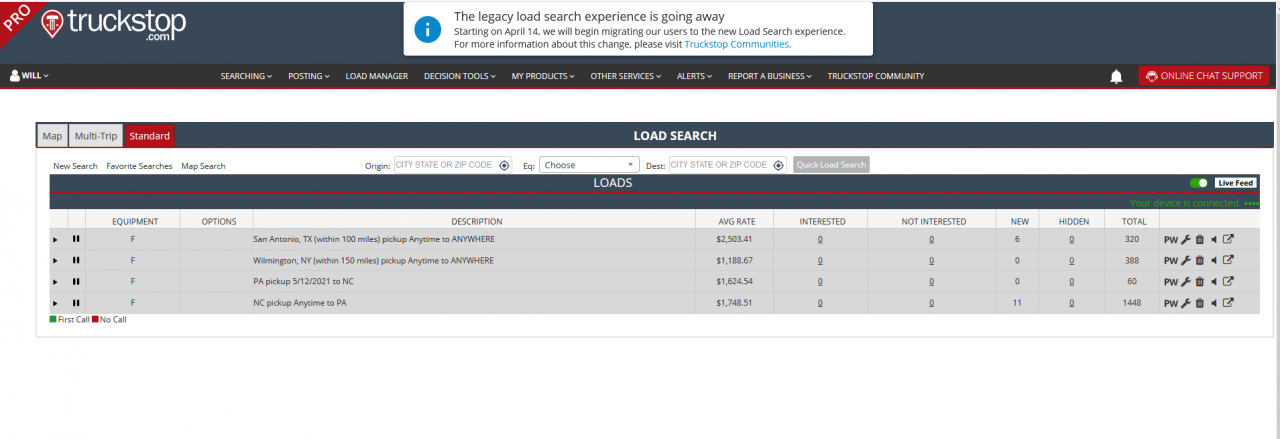
Task: Open the notifications bell
Action: [x=1116, y=77]
